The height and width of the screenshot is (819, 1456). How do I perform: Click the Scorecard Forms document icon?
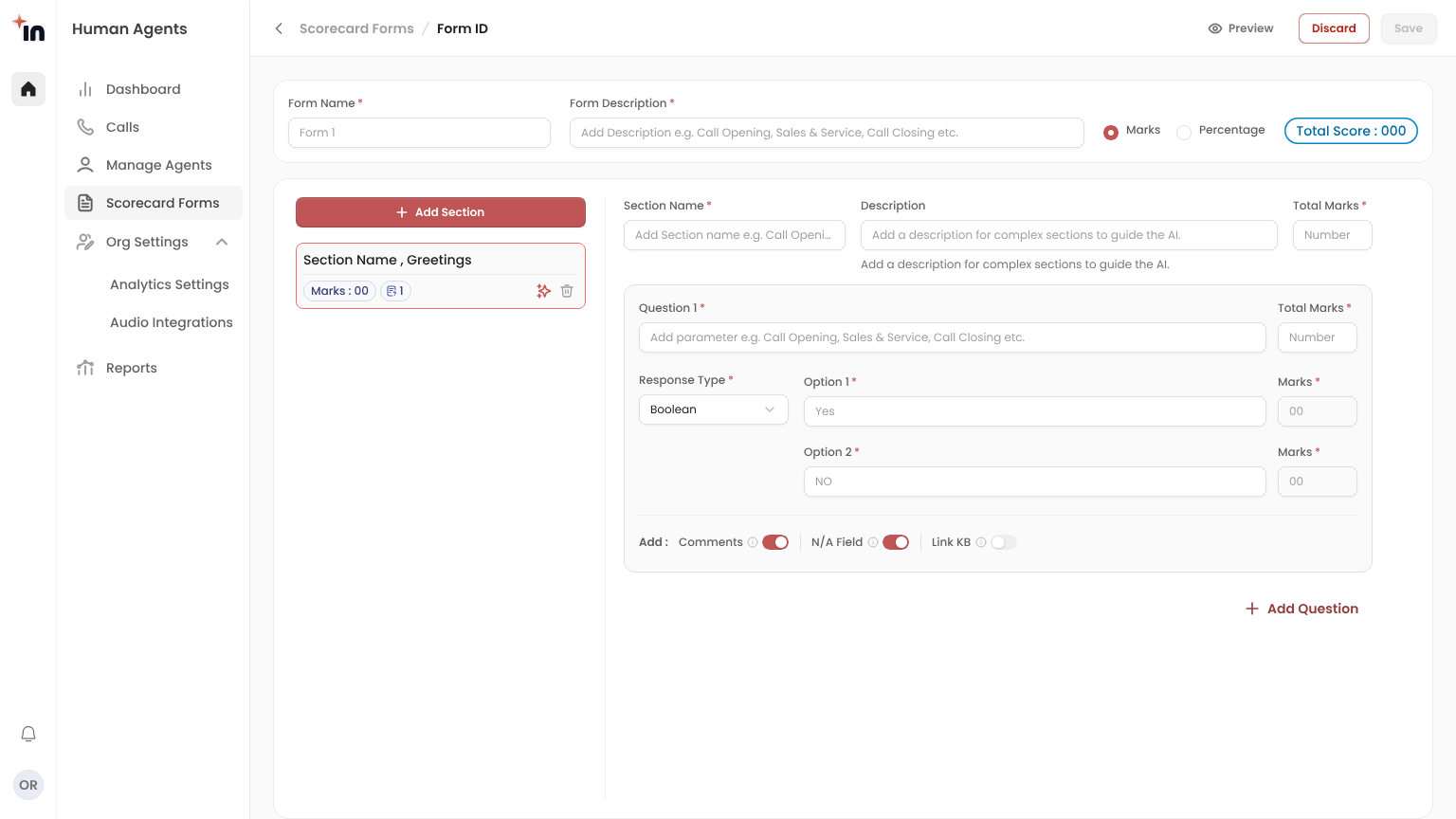[85, 203]
